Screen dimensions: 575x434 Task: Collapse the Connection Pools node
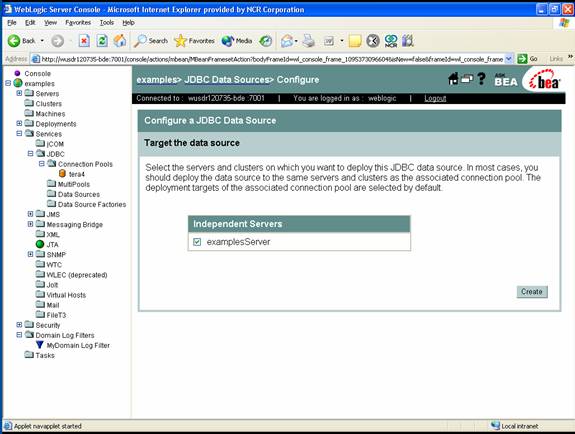[x=41, y=164]
